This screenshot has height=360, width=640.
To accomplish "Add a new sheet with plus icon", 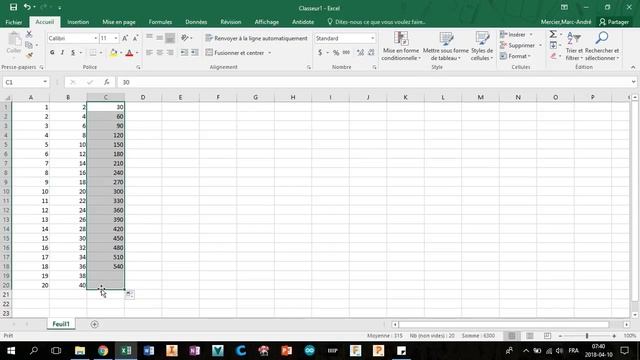I will [x=94, y=324].
